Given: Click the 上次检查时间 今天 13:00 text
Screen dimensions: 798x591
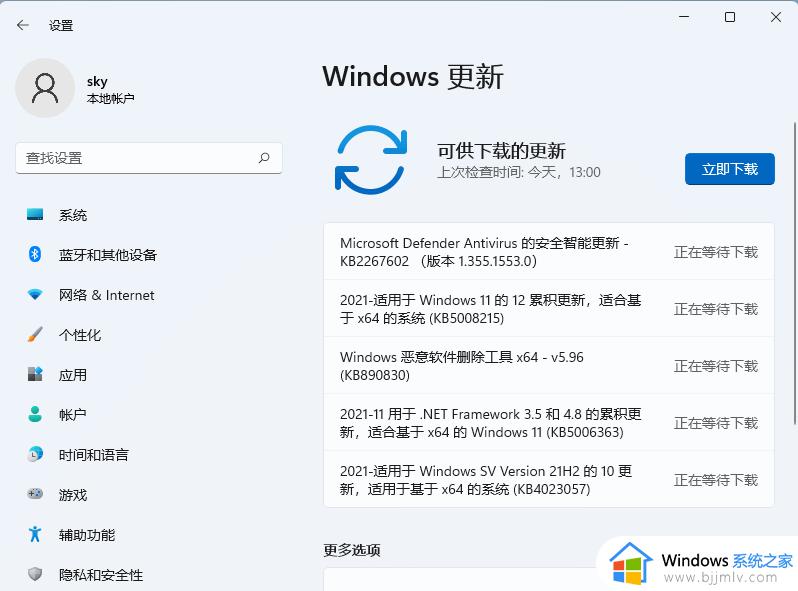Looking at the screenshot, I should point(519,172).
